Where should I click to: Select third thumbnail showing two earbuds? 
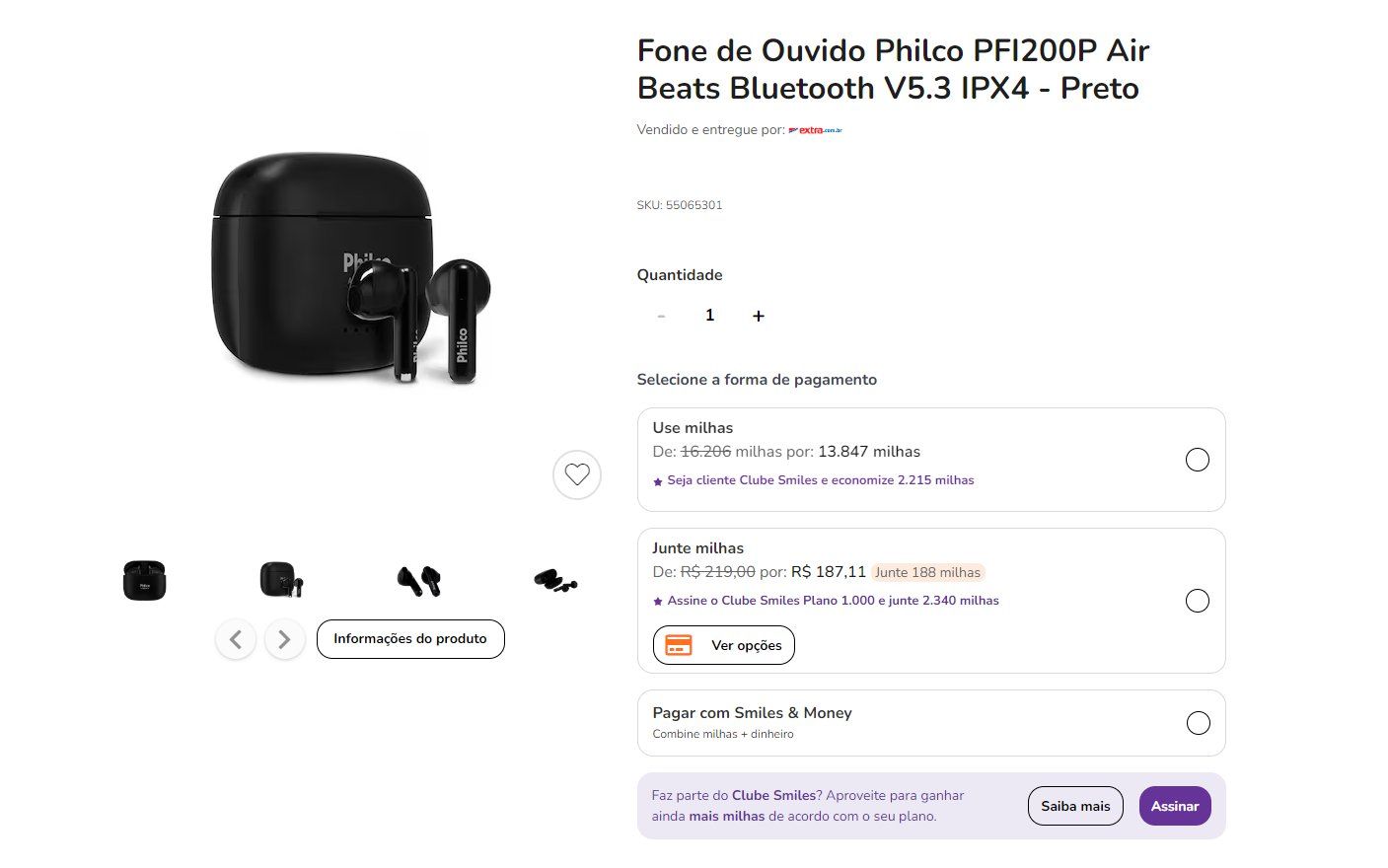click(x=419, y=580)
